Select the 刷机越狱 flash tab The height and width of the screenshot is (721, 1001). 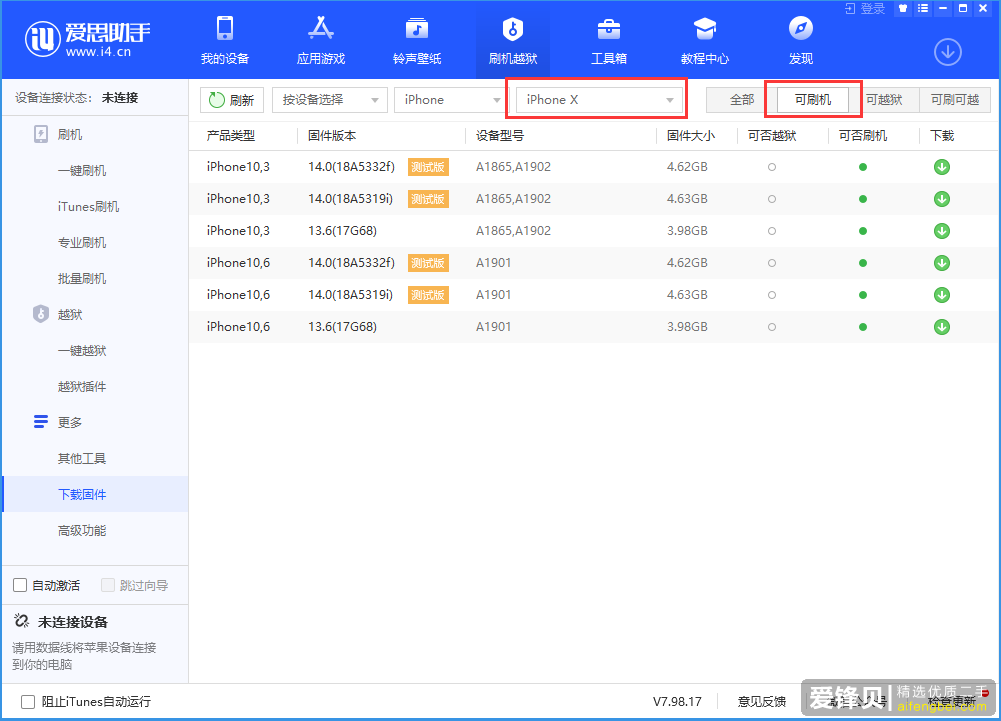[513, 40]
